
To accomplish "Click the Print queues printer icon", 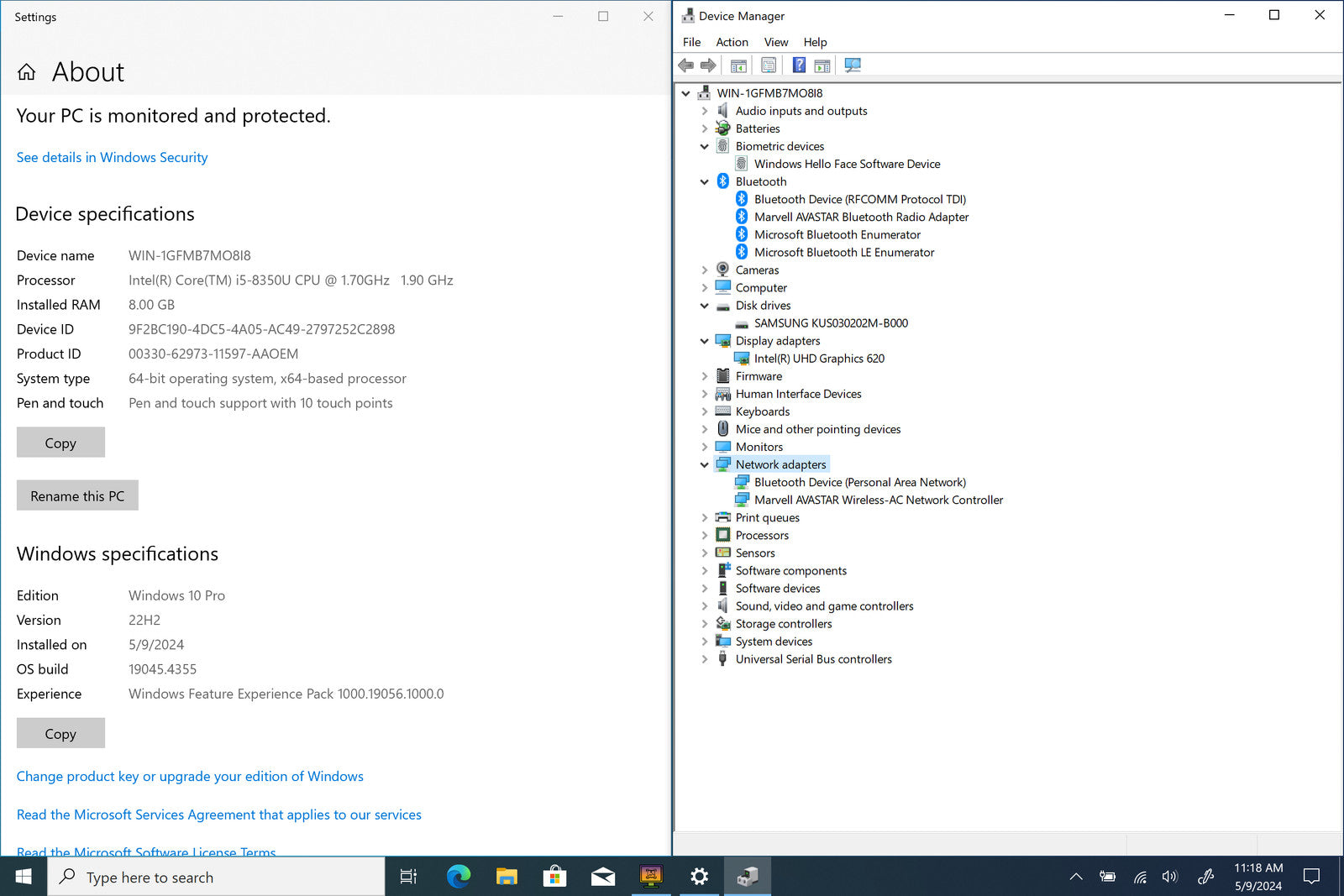I will click(x=722, y=517).
